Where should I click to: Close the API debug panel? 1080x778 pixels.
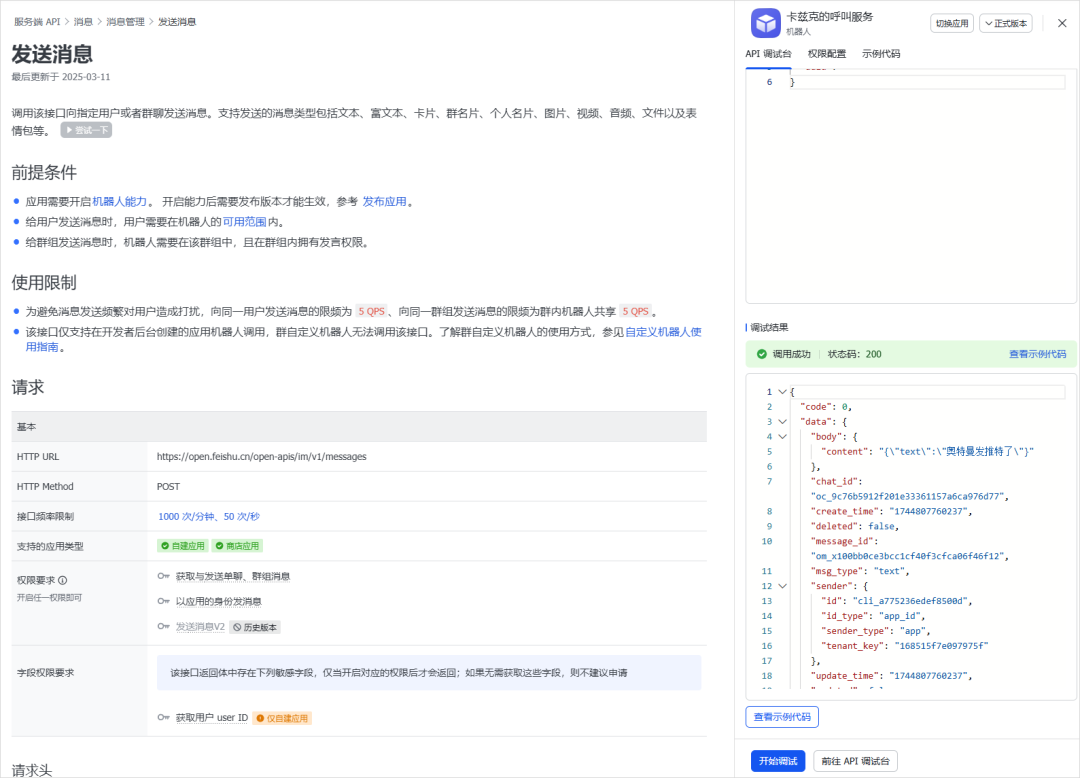click(1062, 23)
